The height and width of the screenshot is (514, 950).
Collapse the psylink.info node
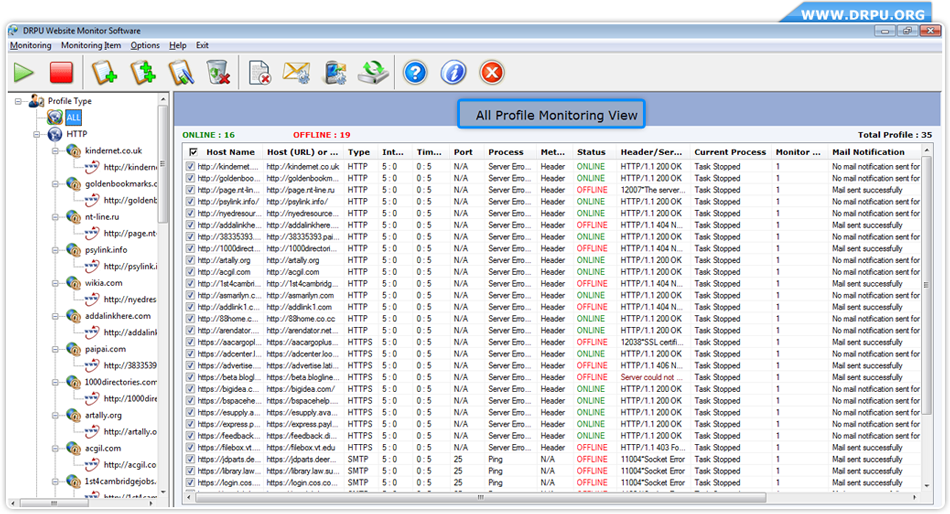click(55, 250)
